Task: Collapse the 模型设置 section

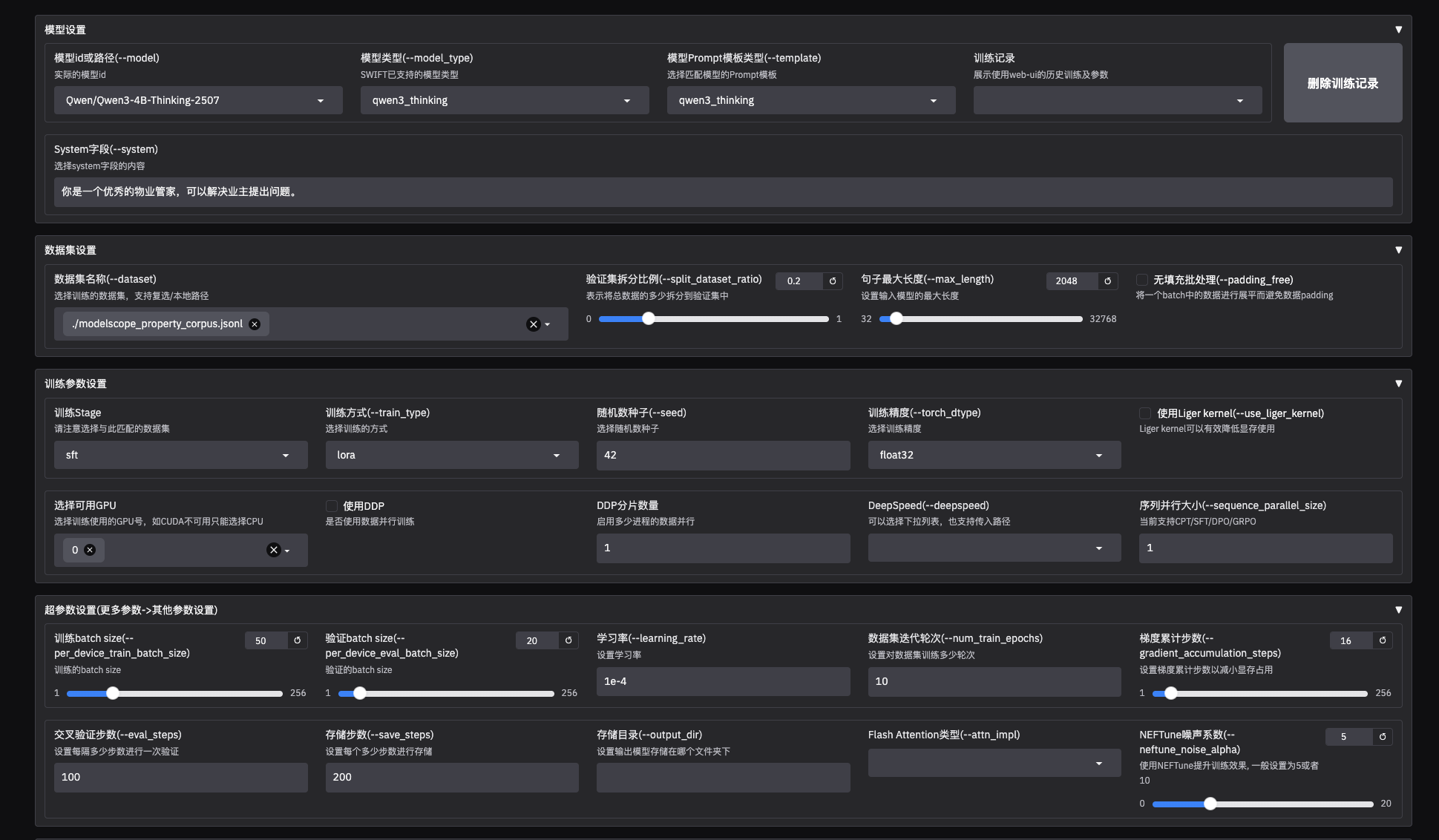Action: point(1398,30)
